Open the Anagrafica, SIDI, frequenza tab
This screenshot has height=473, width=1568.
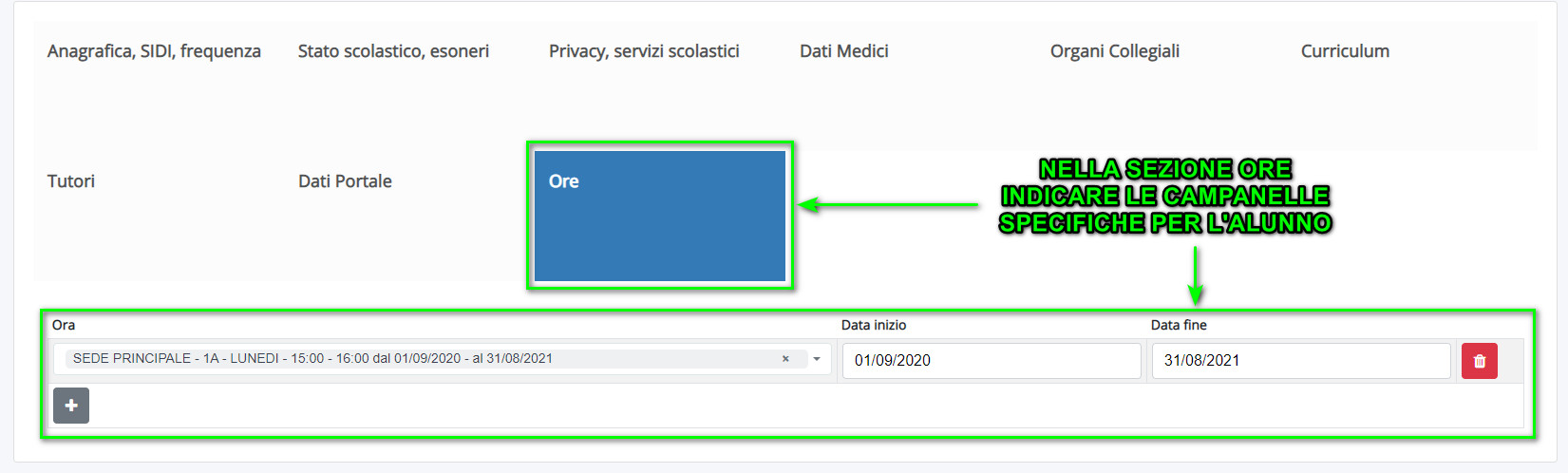pyautogui.click(x=154, y=51)
